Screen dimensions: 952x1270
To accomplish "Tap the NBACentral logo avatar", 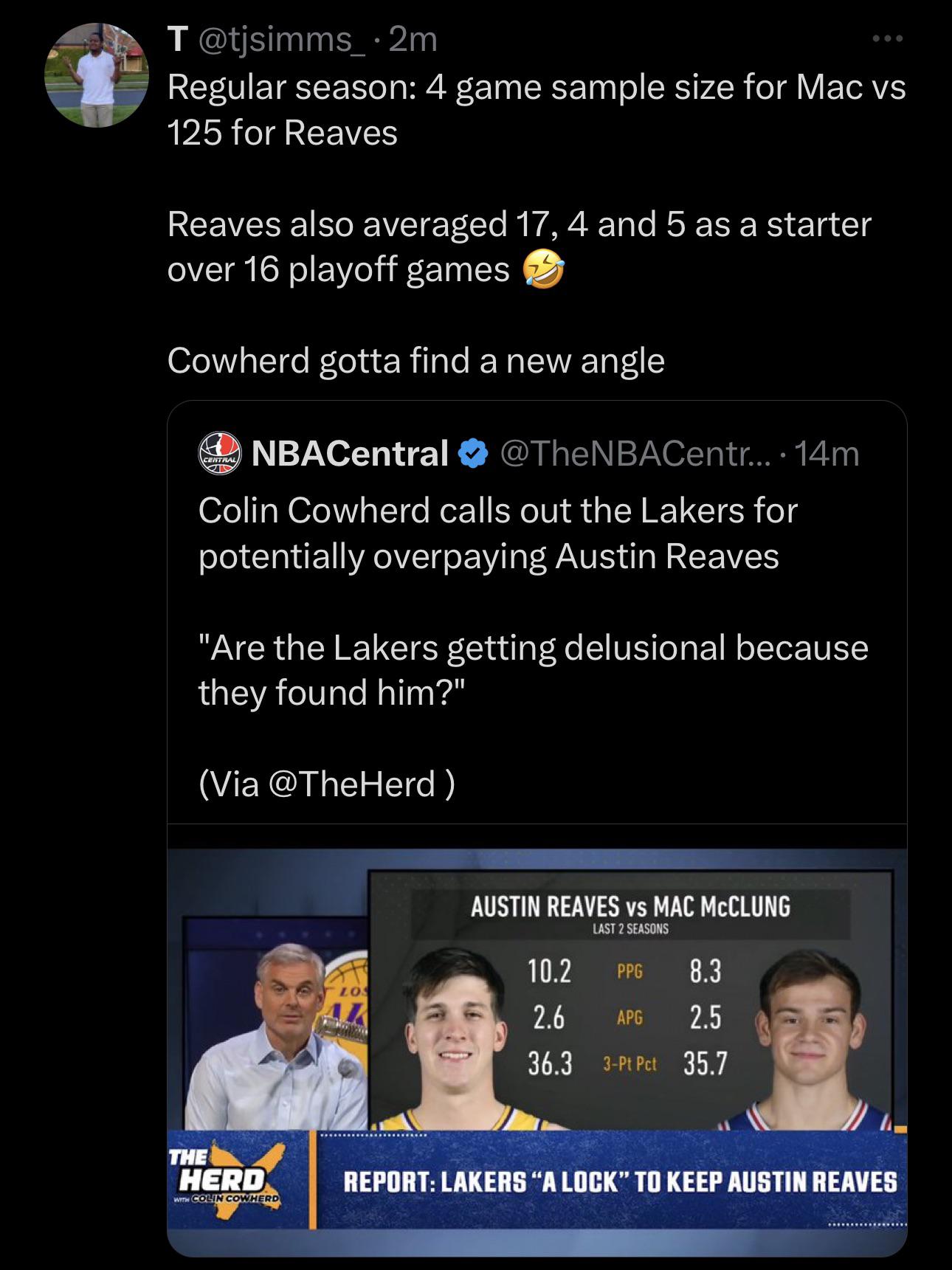I will coord(220,454).
